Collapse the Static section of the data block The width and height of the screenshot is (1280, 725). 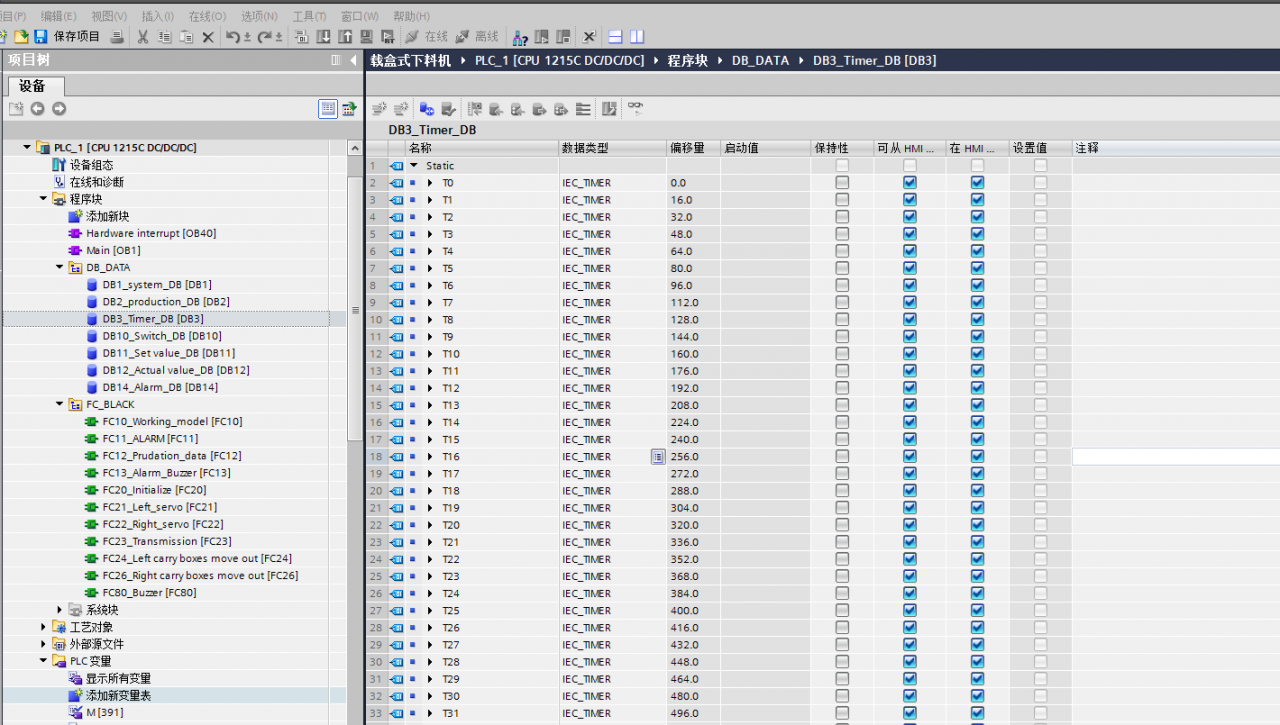point(414,166)
